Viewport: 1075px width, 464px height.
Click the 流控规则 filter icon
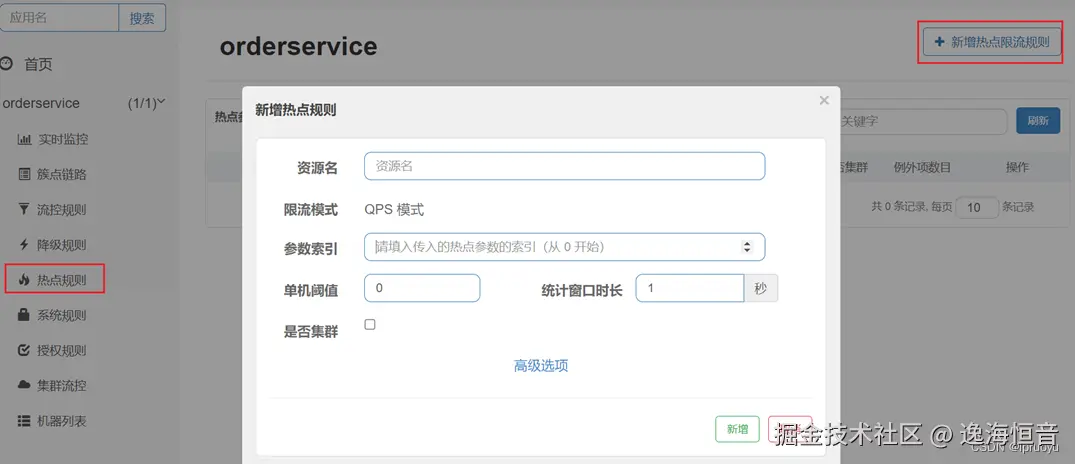[24, 209]
